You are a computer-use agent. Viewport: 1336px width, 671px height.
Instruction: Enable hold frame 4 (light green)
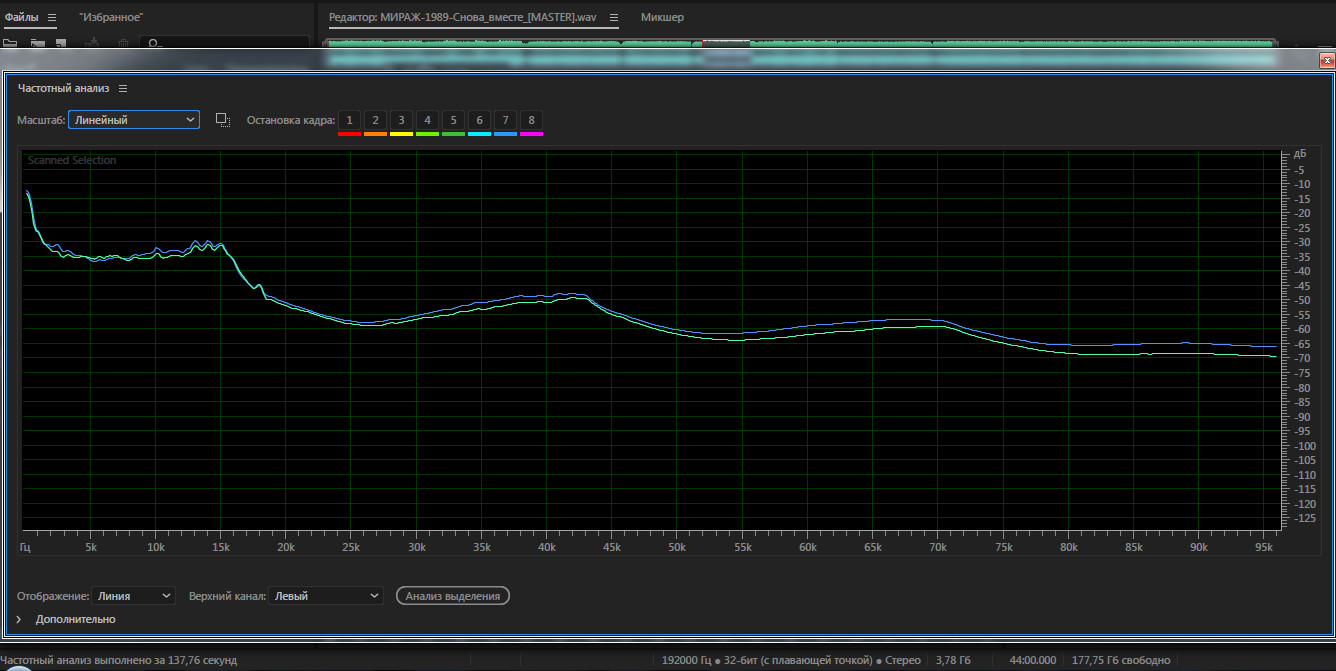click(x=427, y=121)
